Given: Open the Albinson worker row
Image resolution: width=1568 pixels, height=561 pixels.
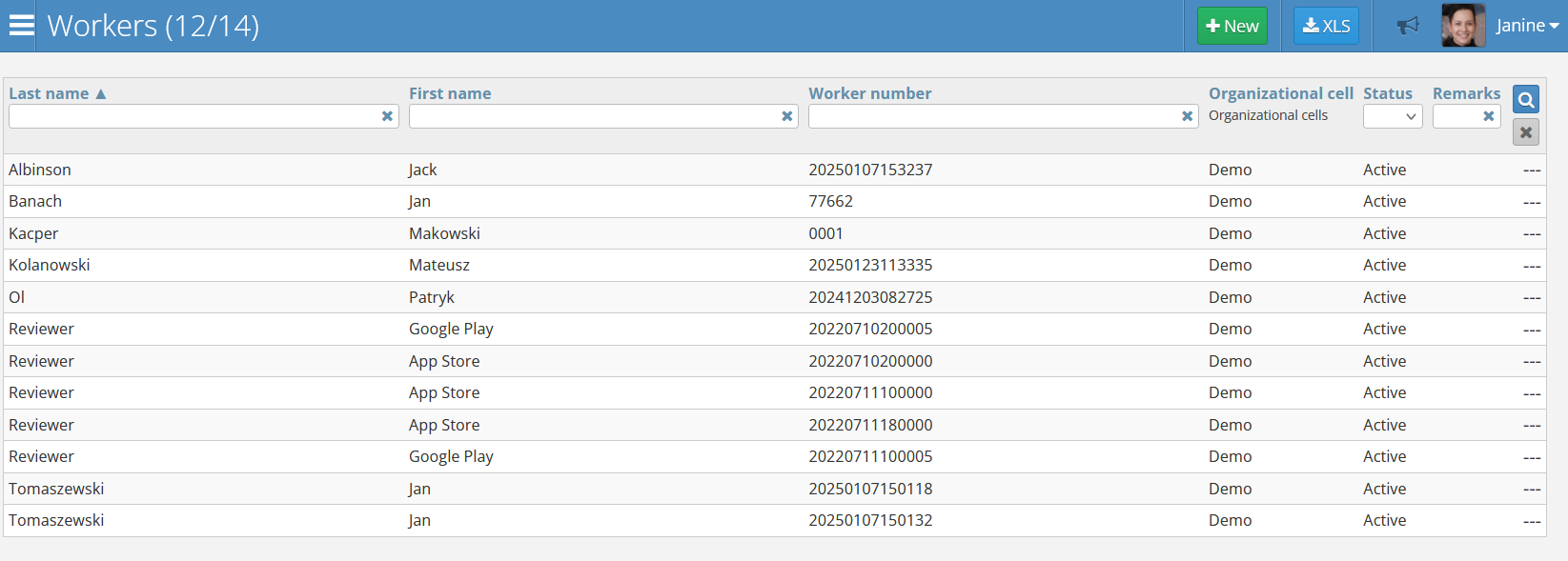Looking at the screenshot, I should pyautogui.click(x=40, y=170).
